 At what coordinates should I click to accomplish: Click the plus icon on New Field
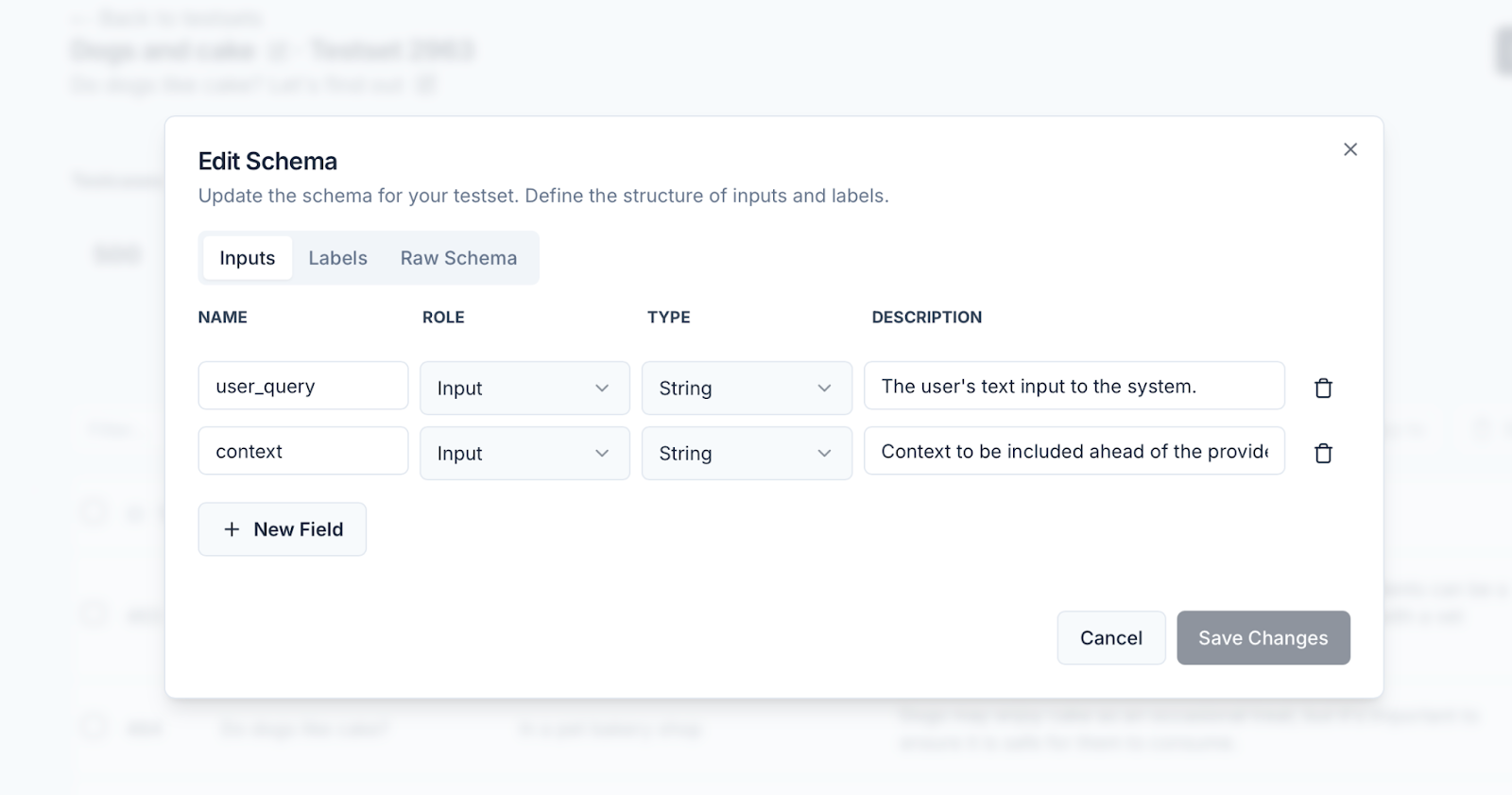(x=232, y=529)
